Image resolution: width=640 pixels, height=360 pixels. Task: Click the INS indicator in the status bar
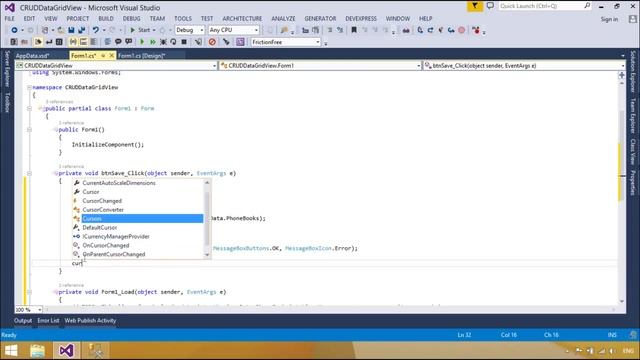612,335
